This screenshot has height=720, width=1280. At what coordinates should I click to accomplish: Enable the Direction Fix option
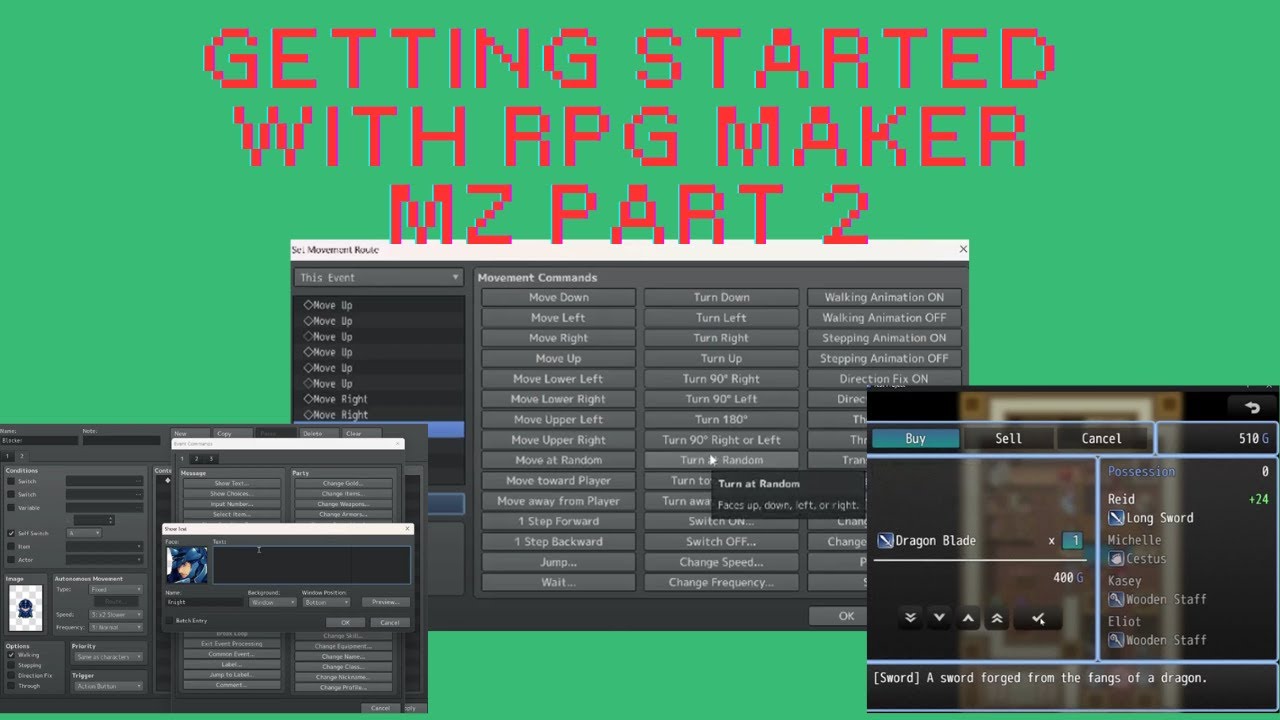pyautogui.click(x=11, y=675)
